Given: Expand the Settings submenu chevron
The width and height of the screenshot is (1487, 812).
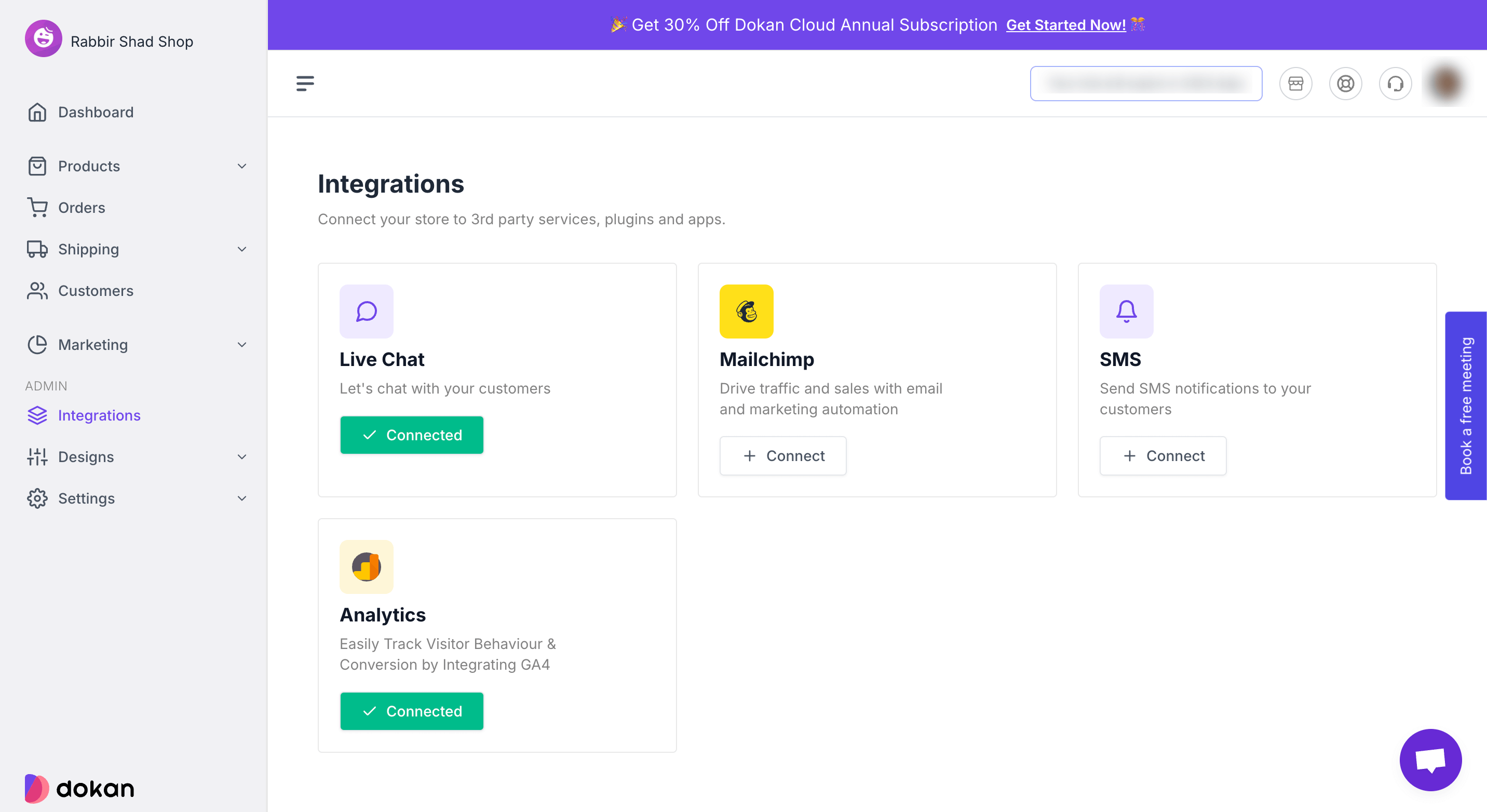Looking at the screenshot, I should [242, 498].
